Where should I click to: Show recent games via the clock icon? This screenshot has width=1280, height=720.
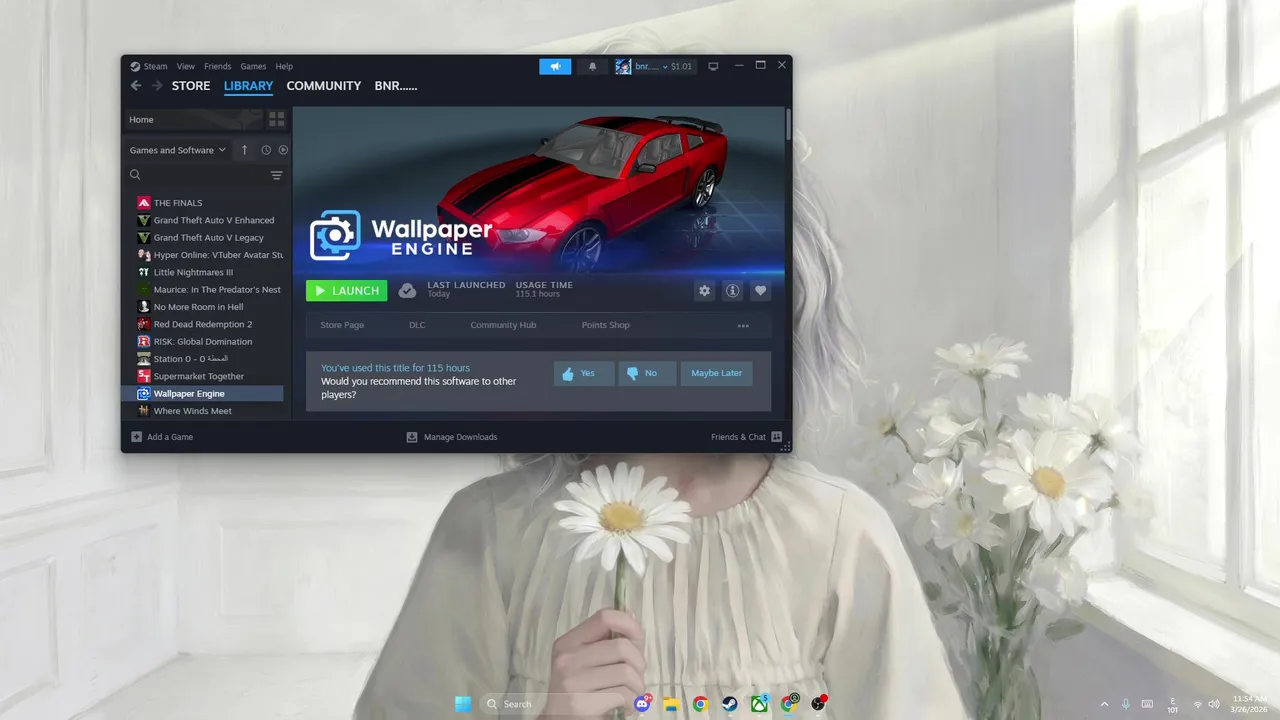(266, 150)
